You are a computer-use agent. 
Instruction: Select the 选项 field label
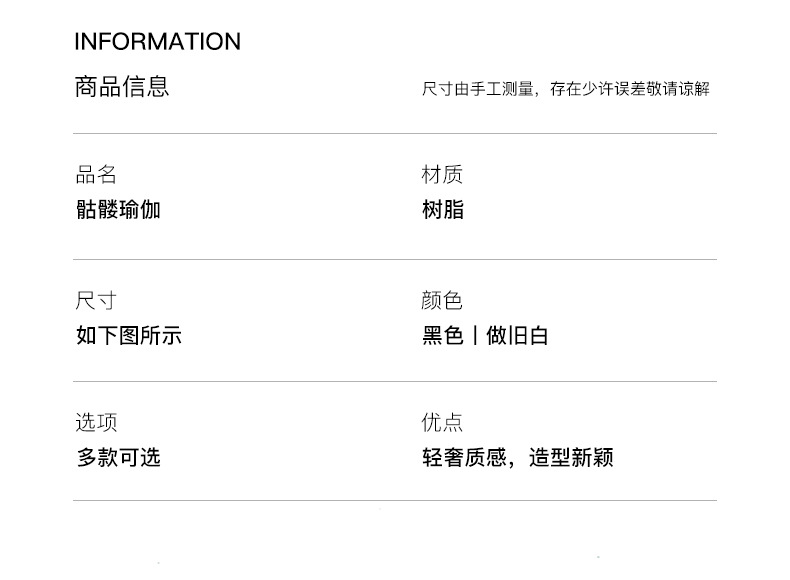(96, 423)
